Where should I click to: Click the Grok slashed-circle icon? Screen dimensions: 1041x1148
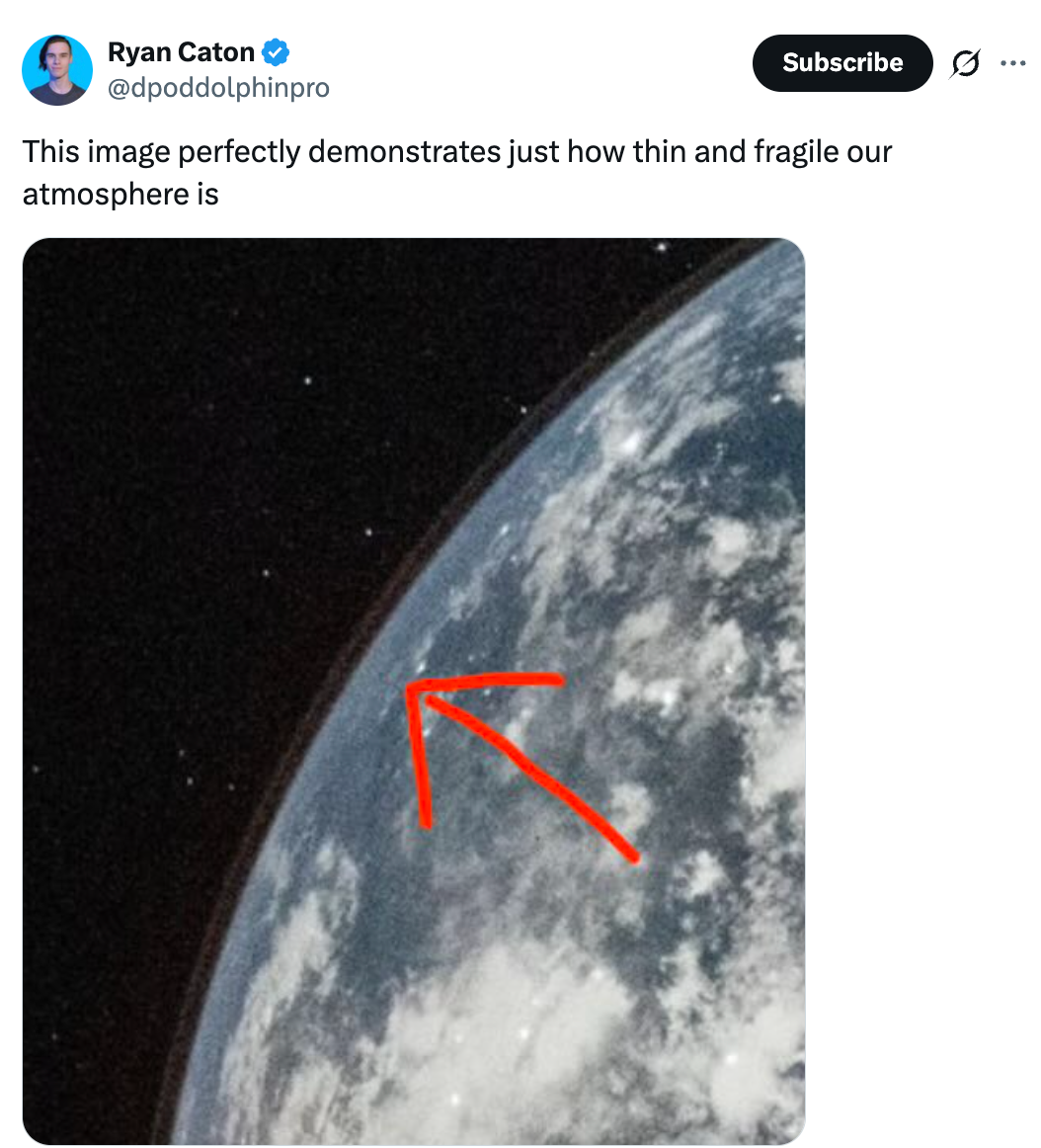[x=964, y=64]
